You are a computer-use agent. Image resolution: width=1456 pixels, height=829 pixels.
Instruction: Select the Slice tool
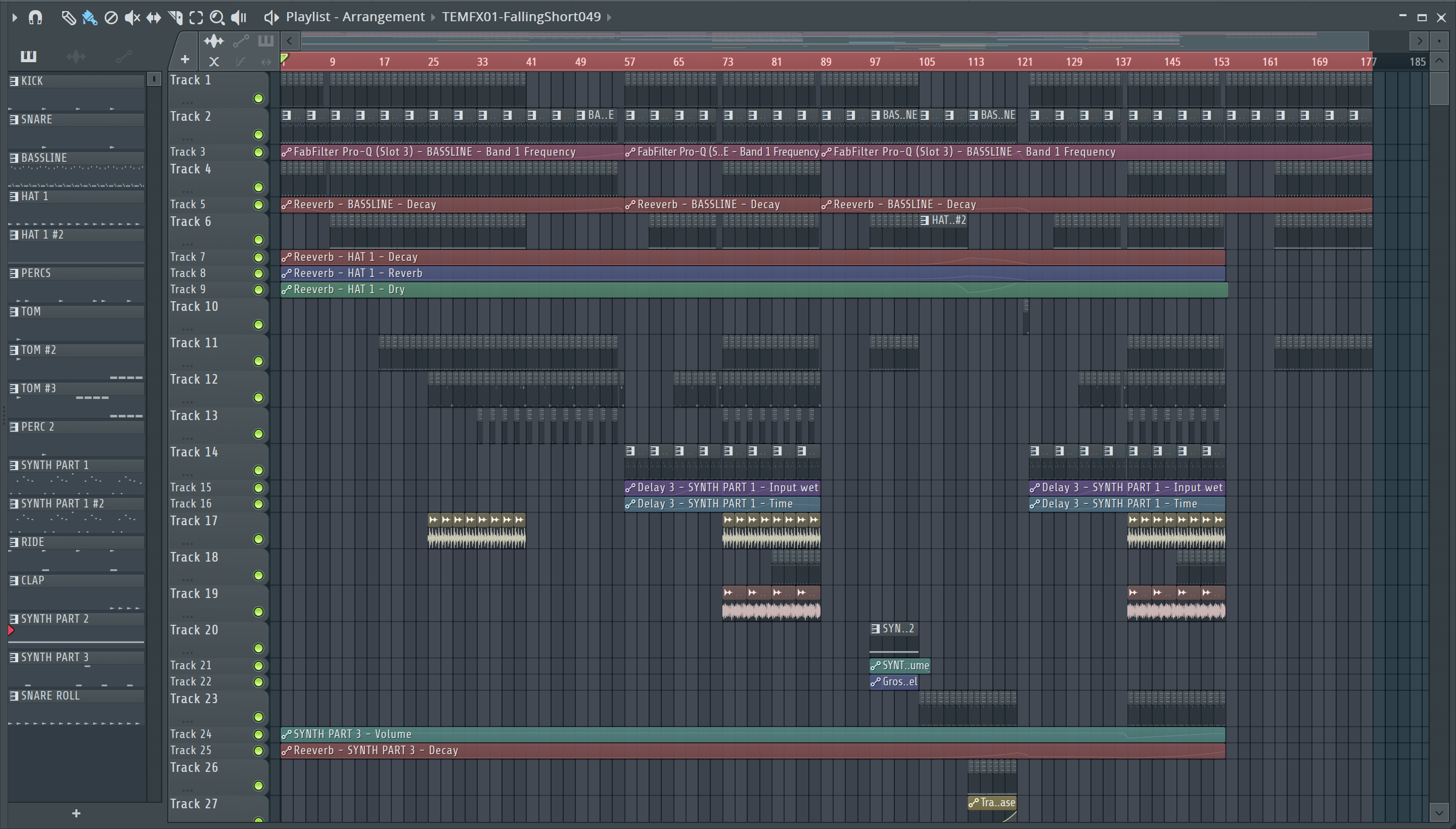[175, 18]
